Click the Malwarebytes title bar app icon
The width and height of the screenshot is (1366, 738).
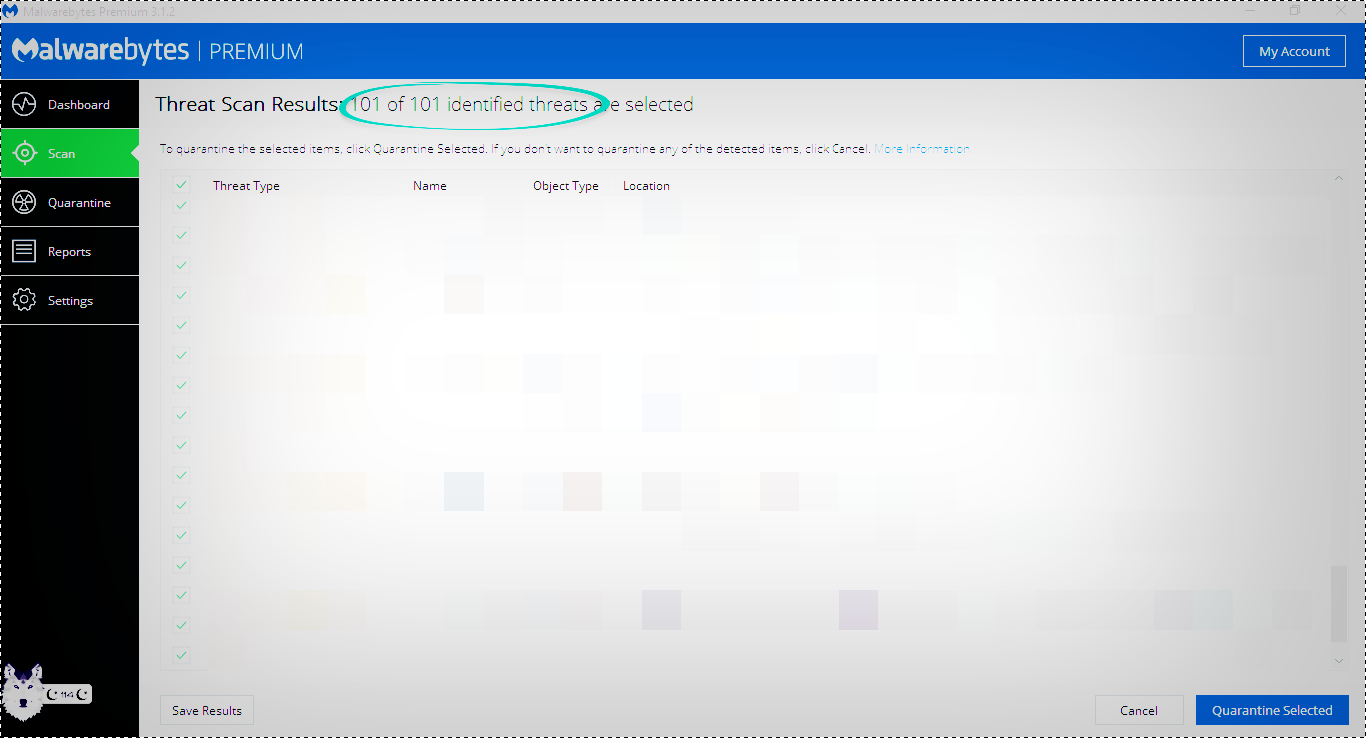pyautogui.click(x=11, y=11)
